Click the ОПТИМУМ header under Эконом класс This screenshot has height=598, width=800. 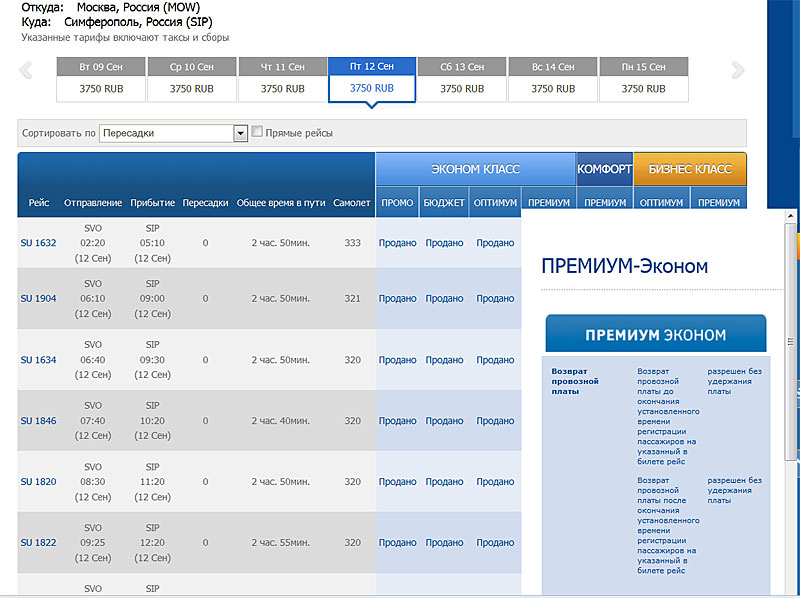[495, 203]
